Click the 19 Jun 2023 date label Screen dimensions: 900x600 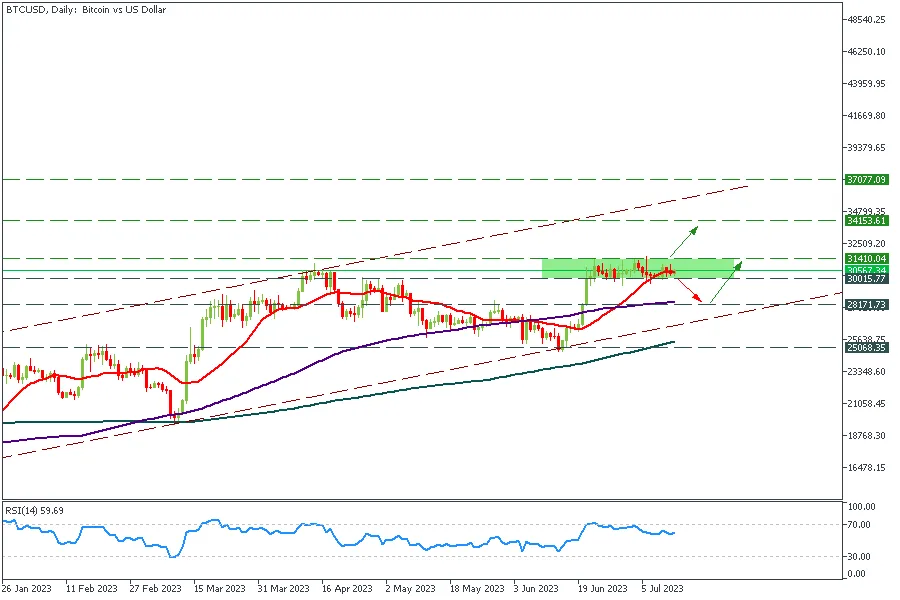pos(602,589)
